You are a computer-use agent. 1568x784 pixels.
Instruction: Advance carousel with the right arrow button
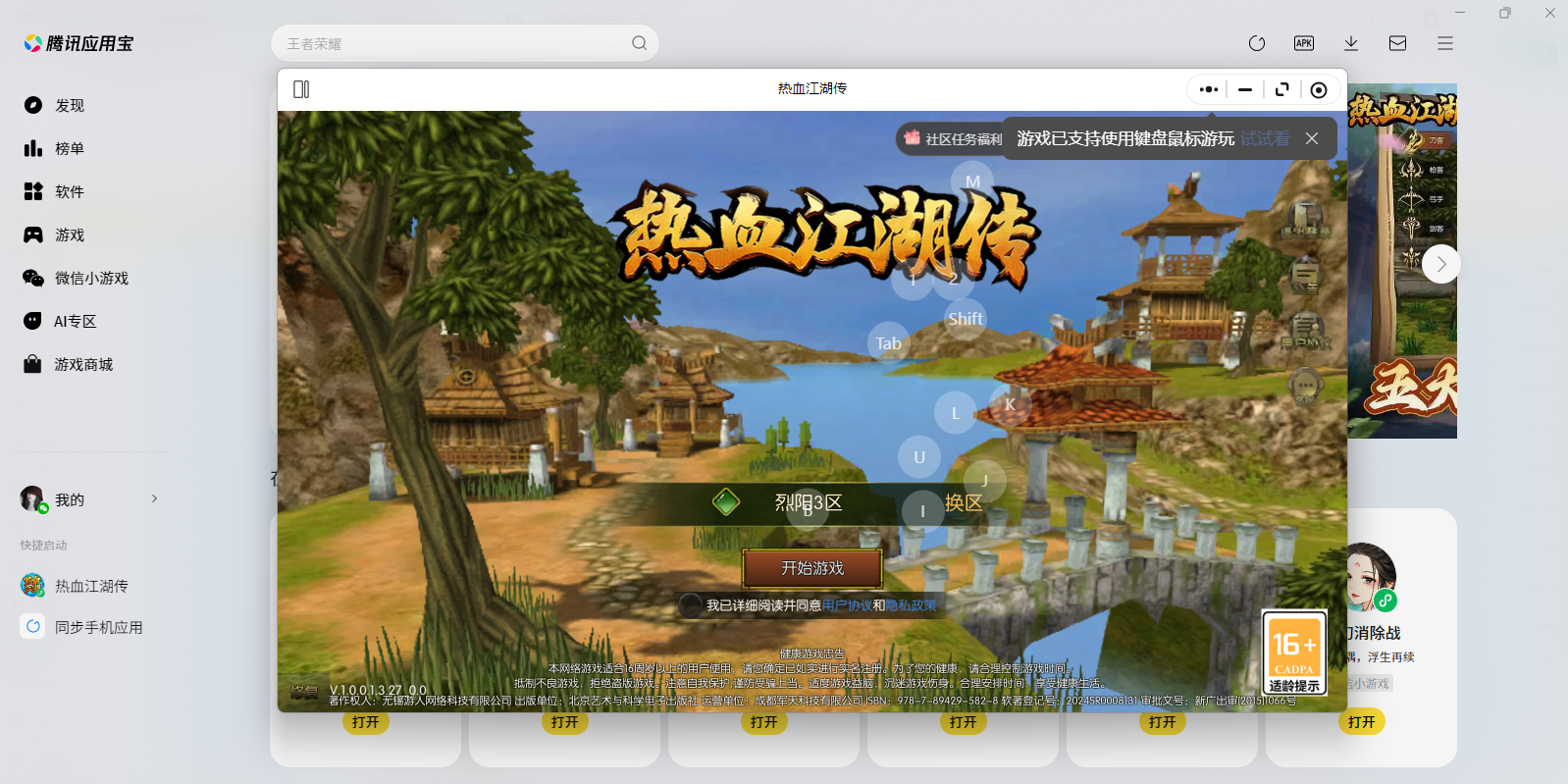(1440, 264)
